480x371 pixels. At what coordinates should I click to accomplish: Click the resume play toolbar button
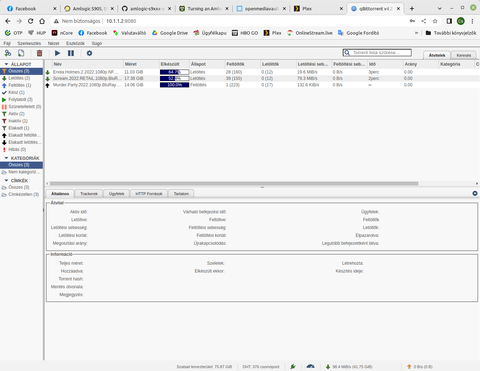tap(57, 53)
